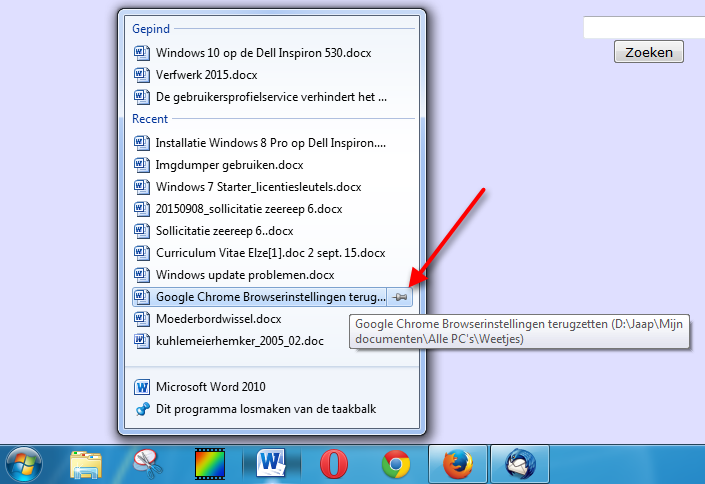Click the Zoeken button
This screenshot has height=484, width=705.
[649, 52]
